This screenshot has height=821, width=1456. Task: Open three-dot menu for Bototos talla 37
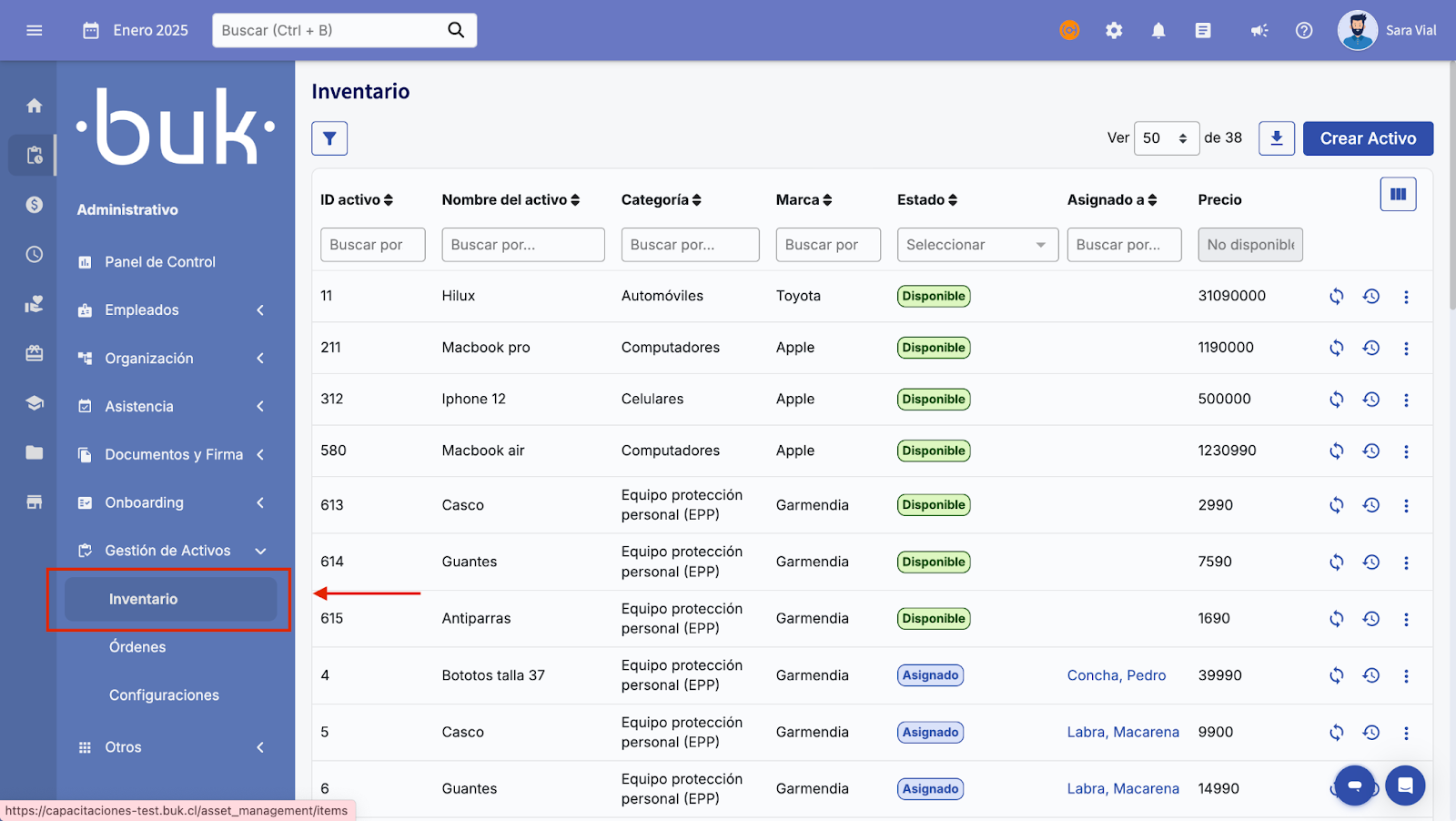[x=1406, y=675]
